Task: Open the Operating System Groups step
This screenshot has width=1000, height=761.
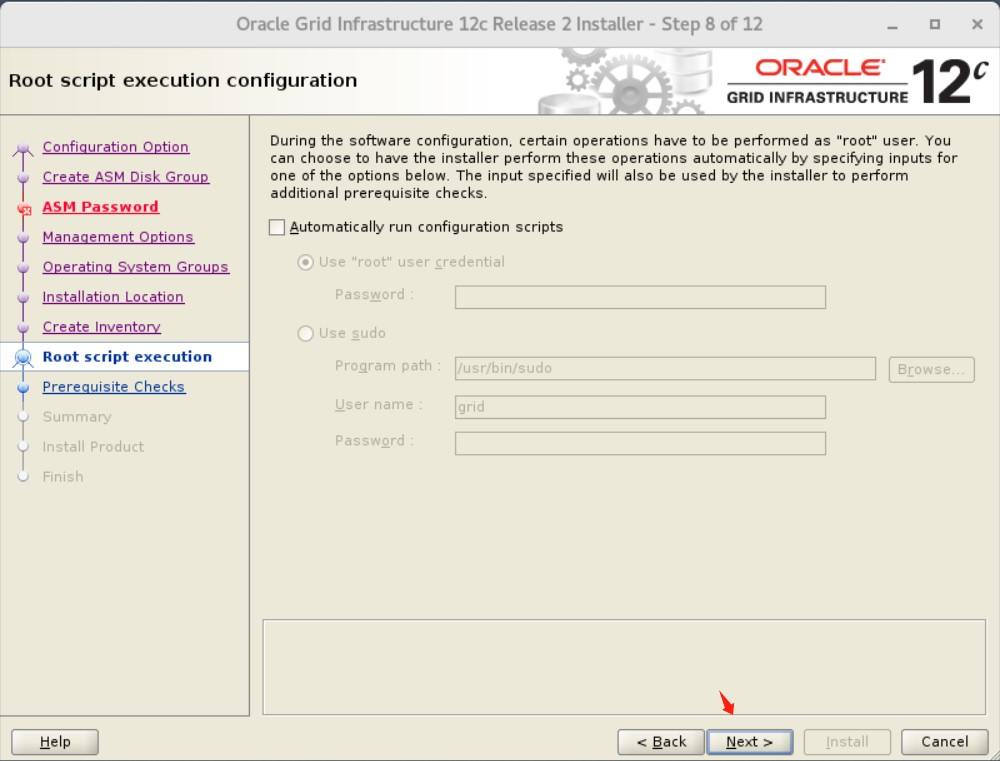Action: [135, 267]
